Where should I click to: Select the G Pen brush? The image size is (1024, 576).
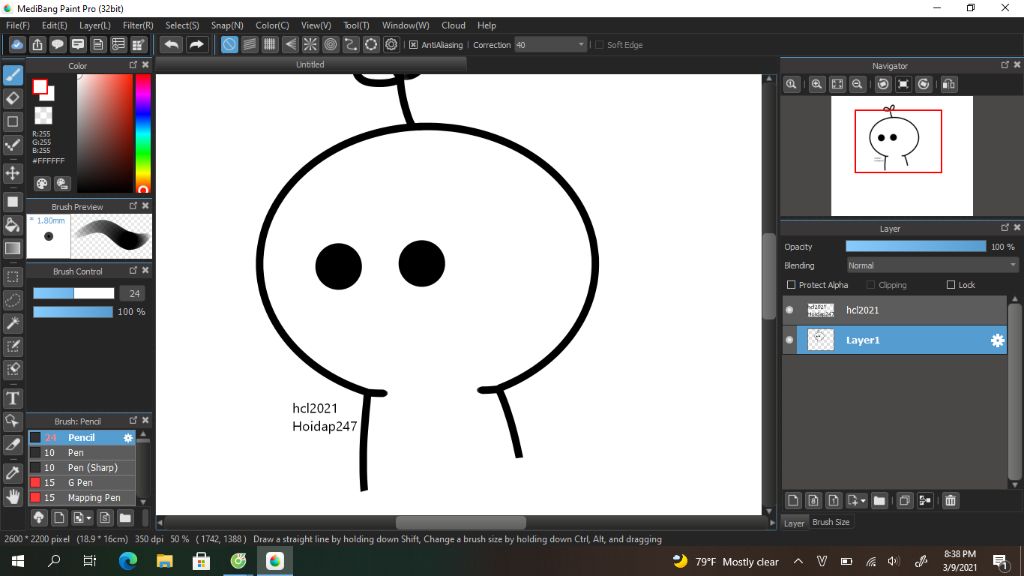click(82, 483)
